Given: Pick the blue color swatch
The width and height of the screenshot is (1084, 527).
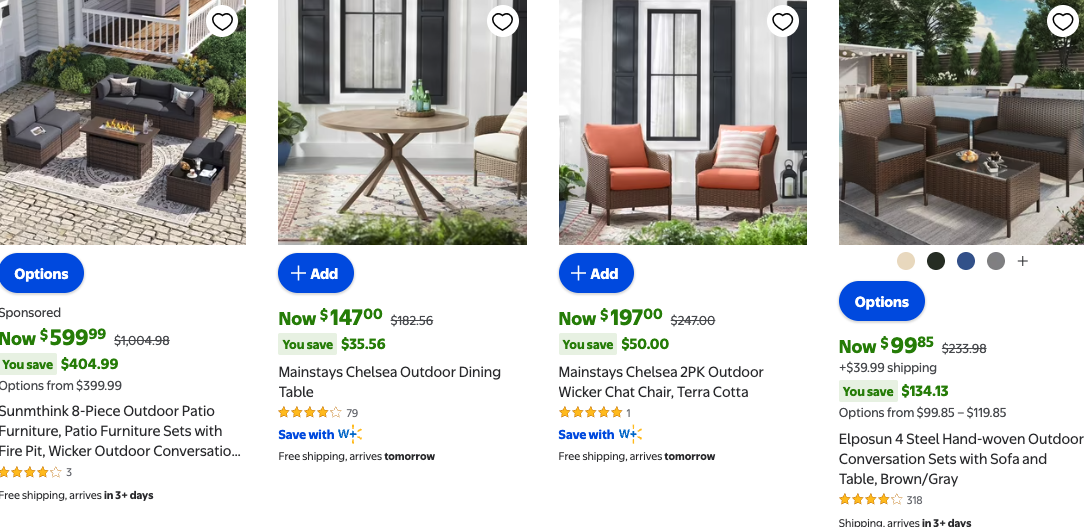Looking at the screenshot, I should [x=965, y=261].
